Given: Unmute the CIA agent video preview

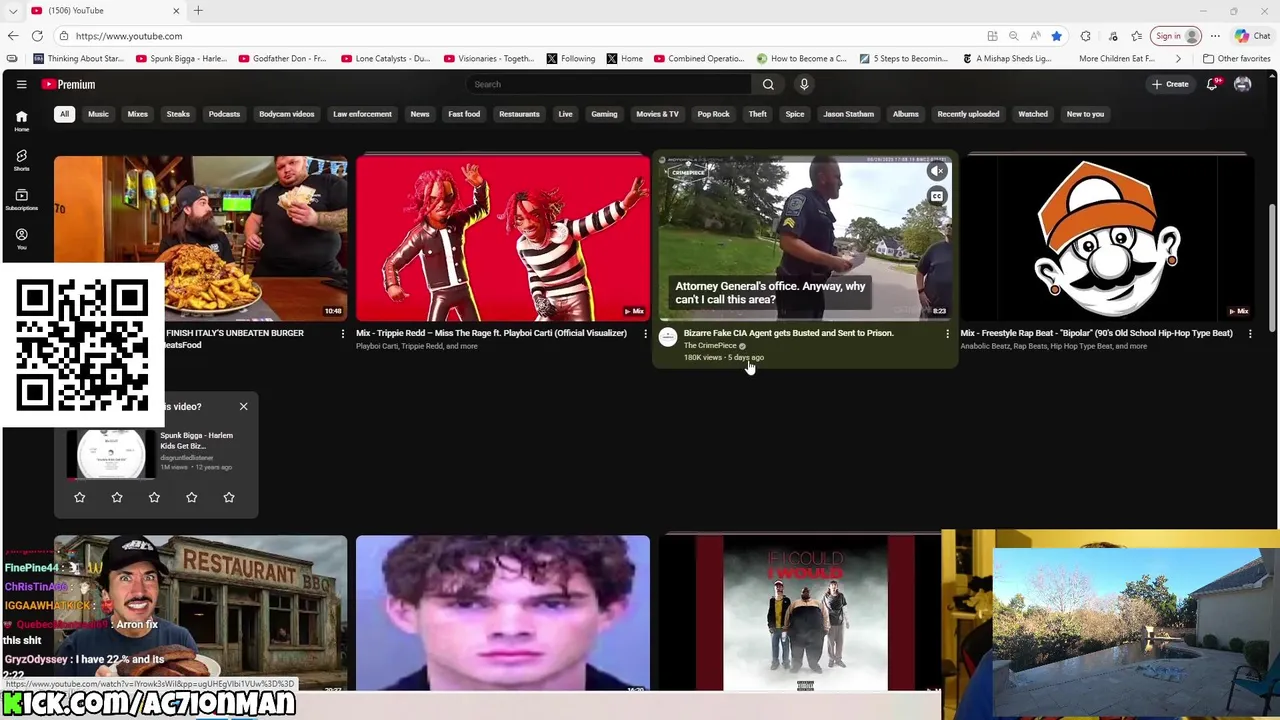Looking at the screenshot, I should (x=937, y=171).
